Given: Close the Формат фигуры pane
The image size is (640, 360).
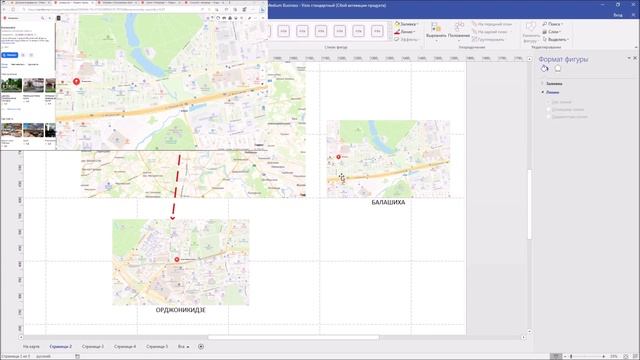Looking at the screenshot, I should [x=635, y=58].
